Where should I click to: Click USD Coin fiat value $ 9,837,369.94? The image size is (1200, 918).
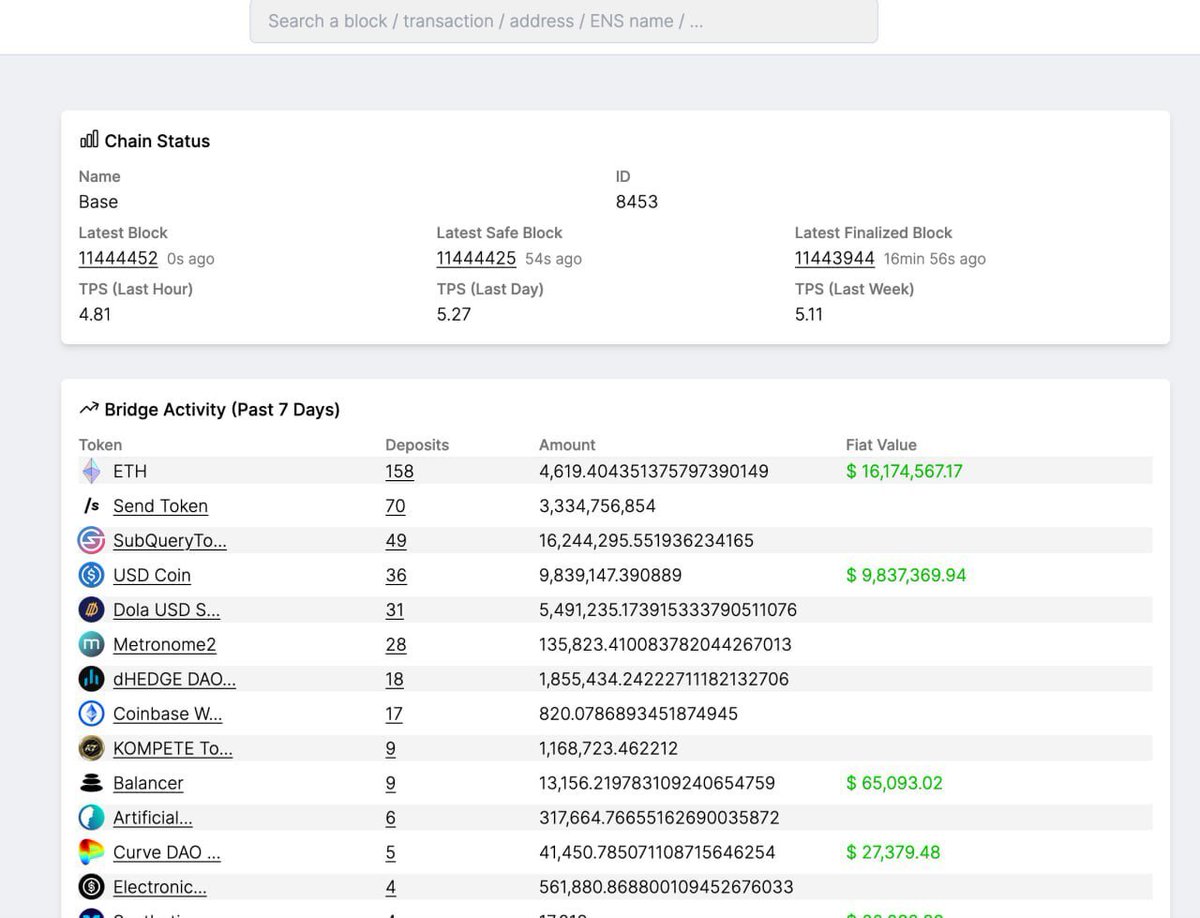(906, 575)
